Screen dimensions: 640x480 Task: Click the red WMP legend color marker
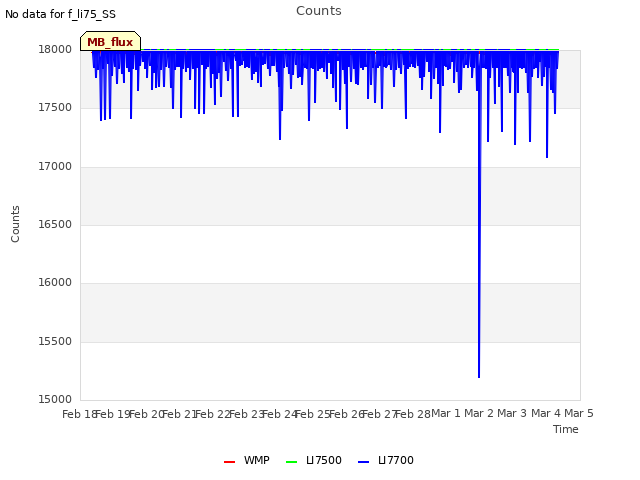click(229, 462)
